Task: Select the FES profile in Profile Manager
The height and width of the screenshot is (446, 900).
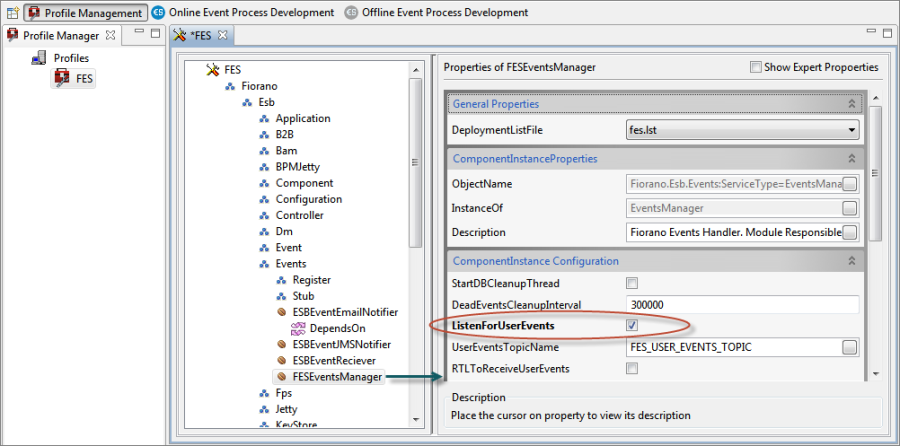Action: click(75, 79)
